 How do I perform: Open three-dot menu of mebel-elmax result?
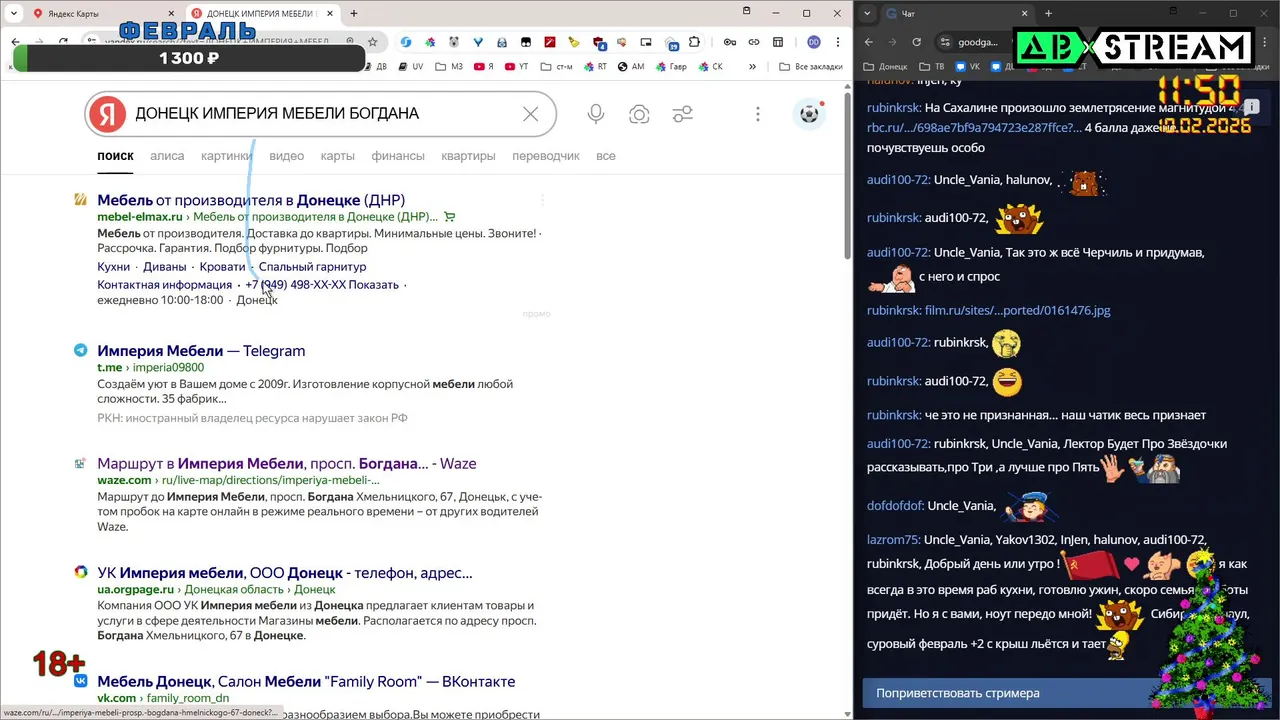coord(542,200)
